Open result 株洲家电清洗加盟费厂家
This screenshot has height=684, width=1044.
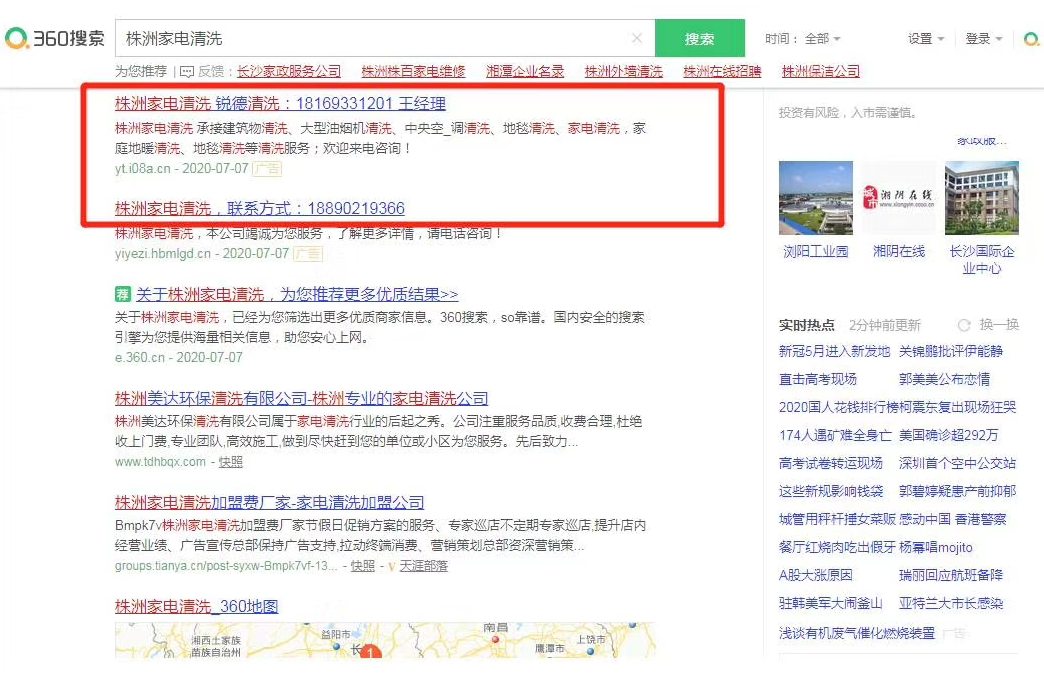point(270,502)
